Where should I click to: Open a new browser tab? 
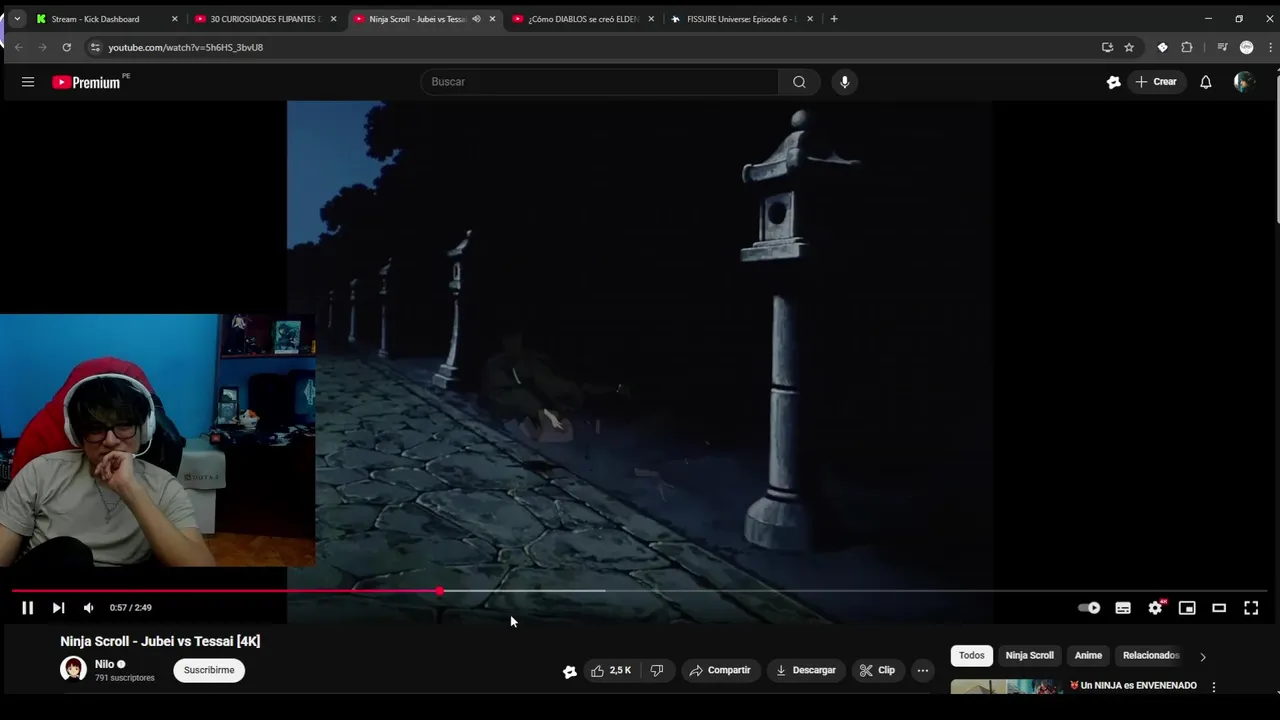[834, 19]
